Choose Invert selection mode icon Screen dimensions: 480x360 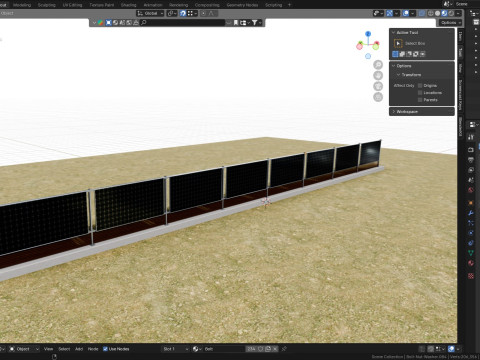pyautogui.click(x=416, y=54)
